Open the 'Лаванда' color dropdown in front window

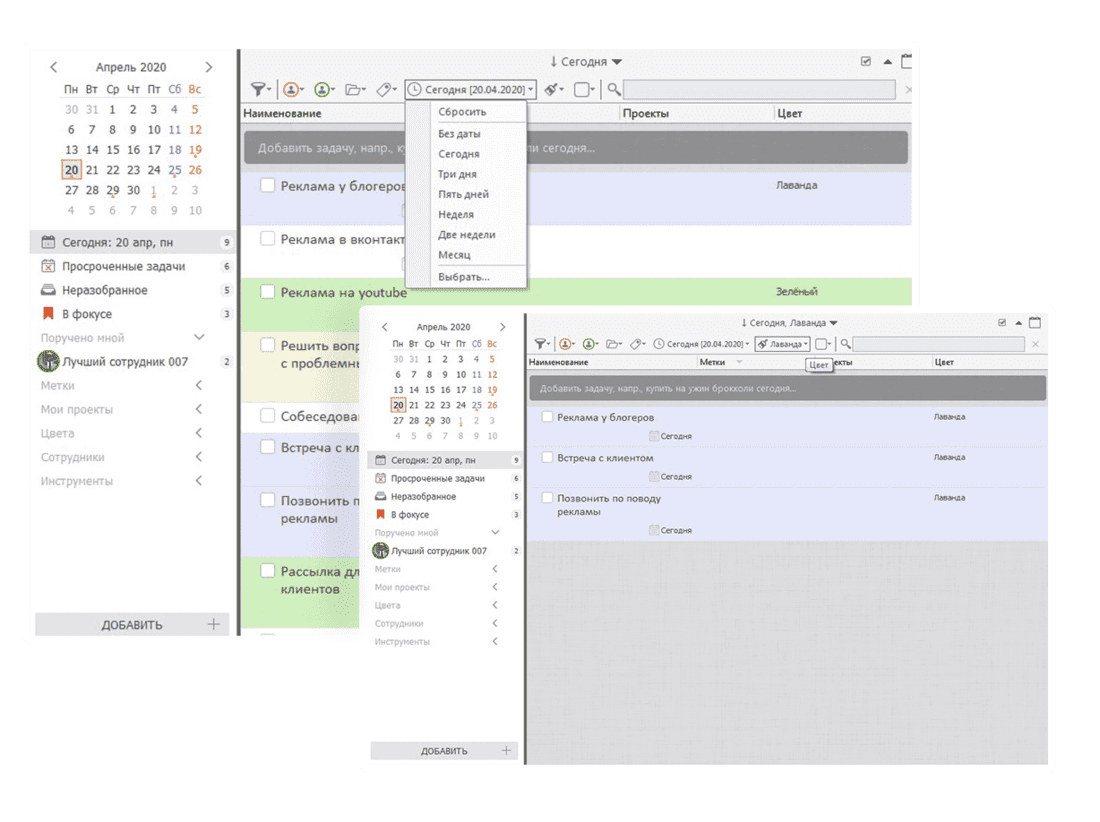point(782,344)
